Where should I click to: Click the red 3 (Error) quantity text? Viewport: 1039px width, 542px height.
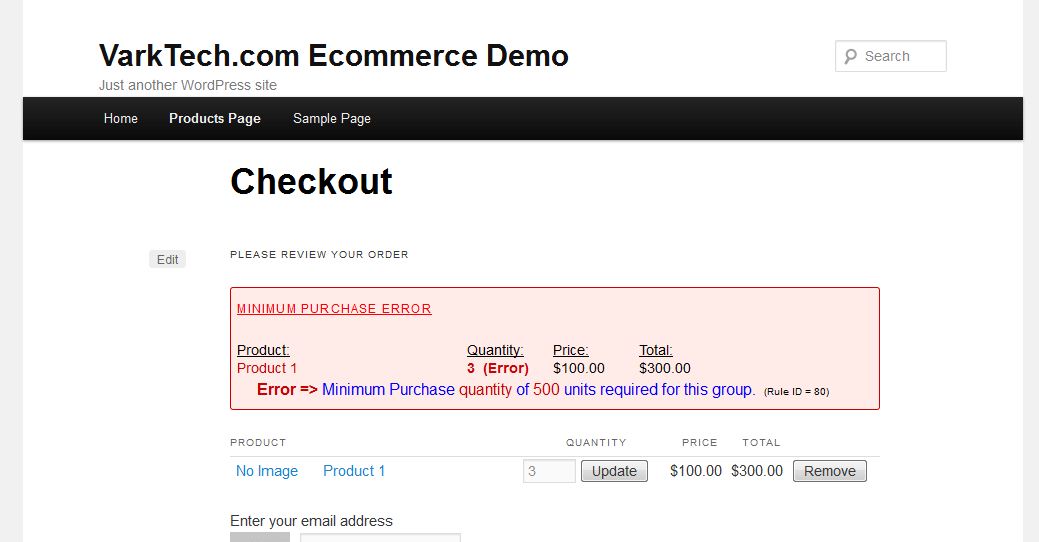(498, 368)
